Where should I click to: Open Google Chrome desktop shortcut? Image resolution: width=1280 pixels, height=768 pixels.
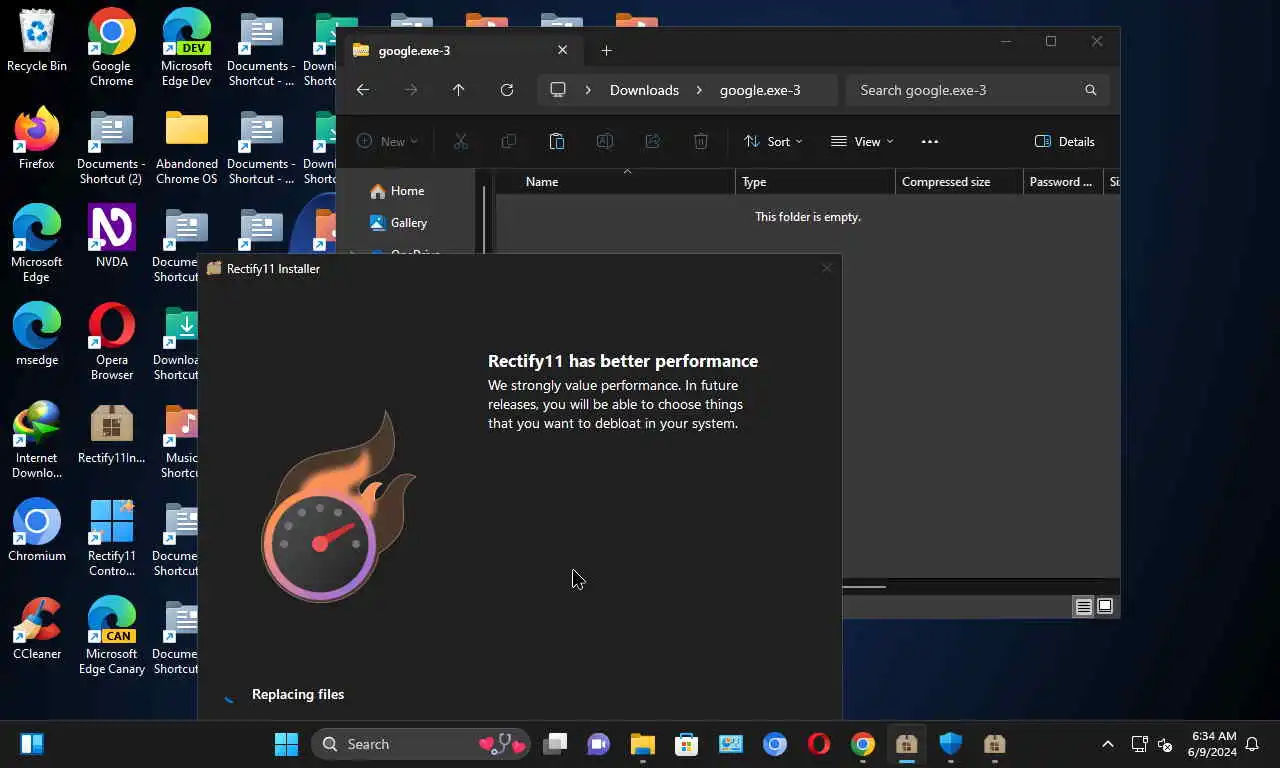coord(112,47)
